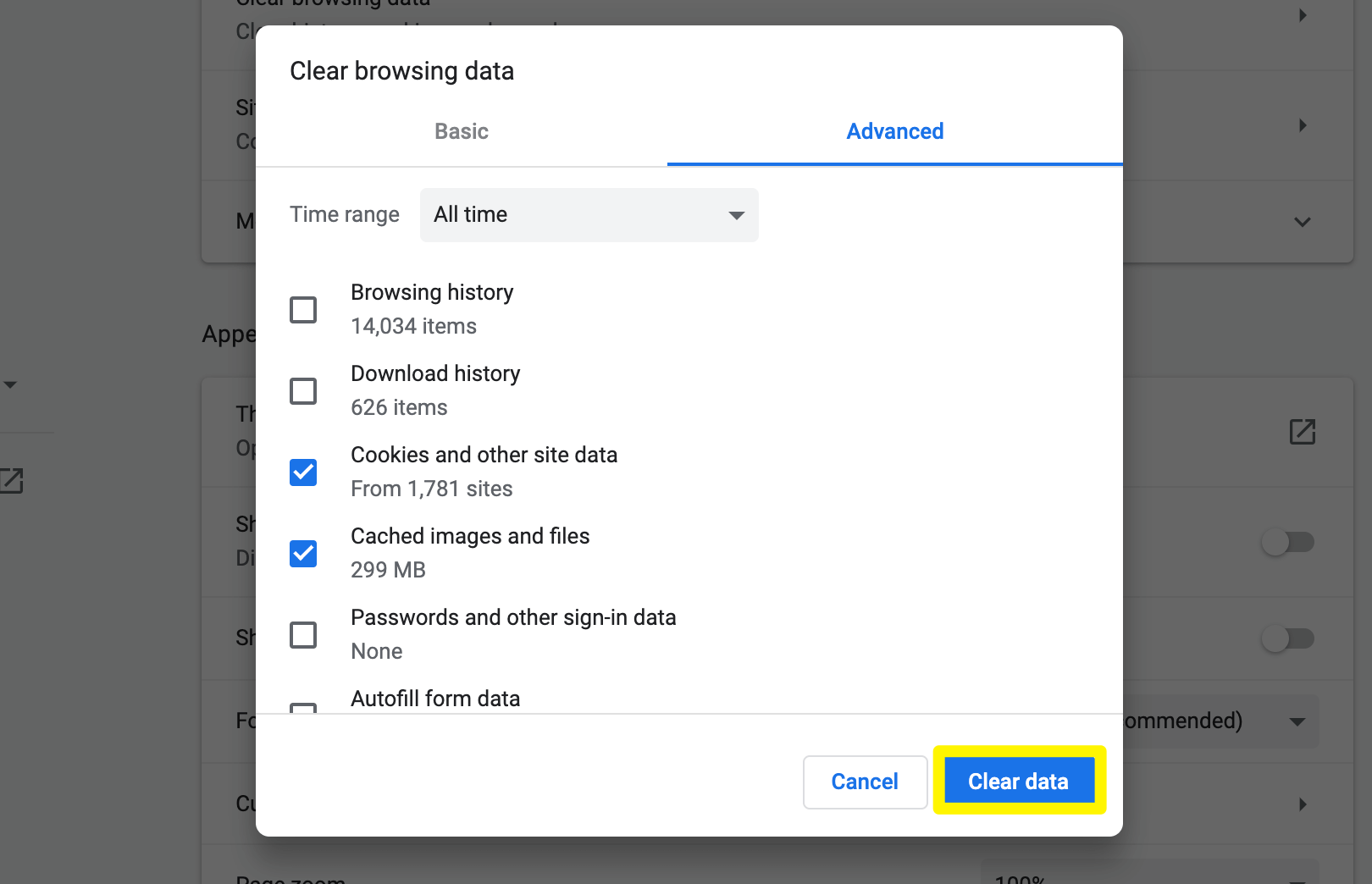Click the Clear data button
The image size is (1372, 884).
point(1019,781)
